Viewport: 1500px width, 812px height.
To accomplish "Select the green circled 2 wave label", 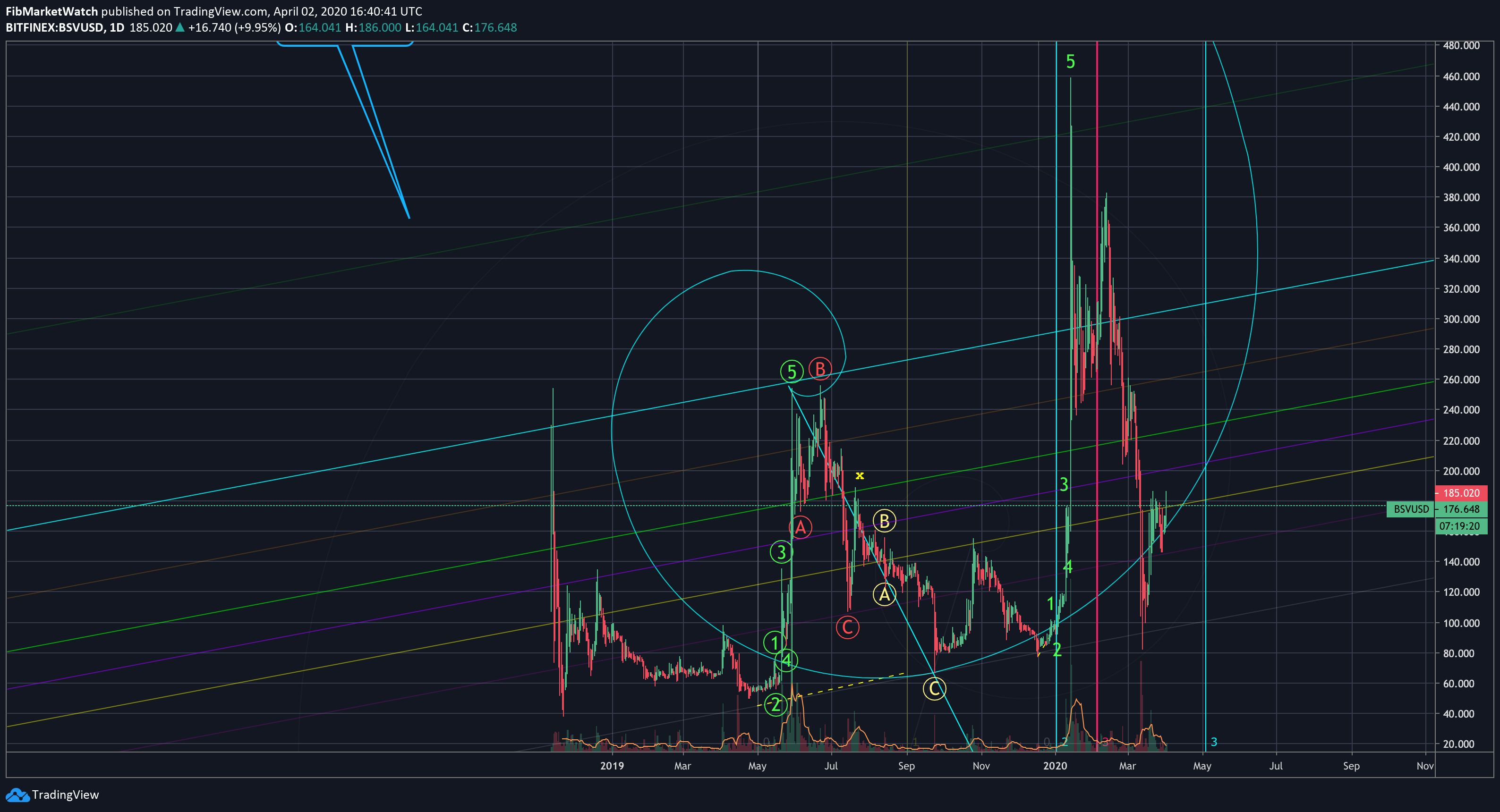I will pyautogui.click(x=776, y=705).
